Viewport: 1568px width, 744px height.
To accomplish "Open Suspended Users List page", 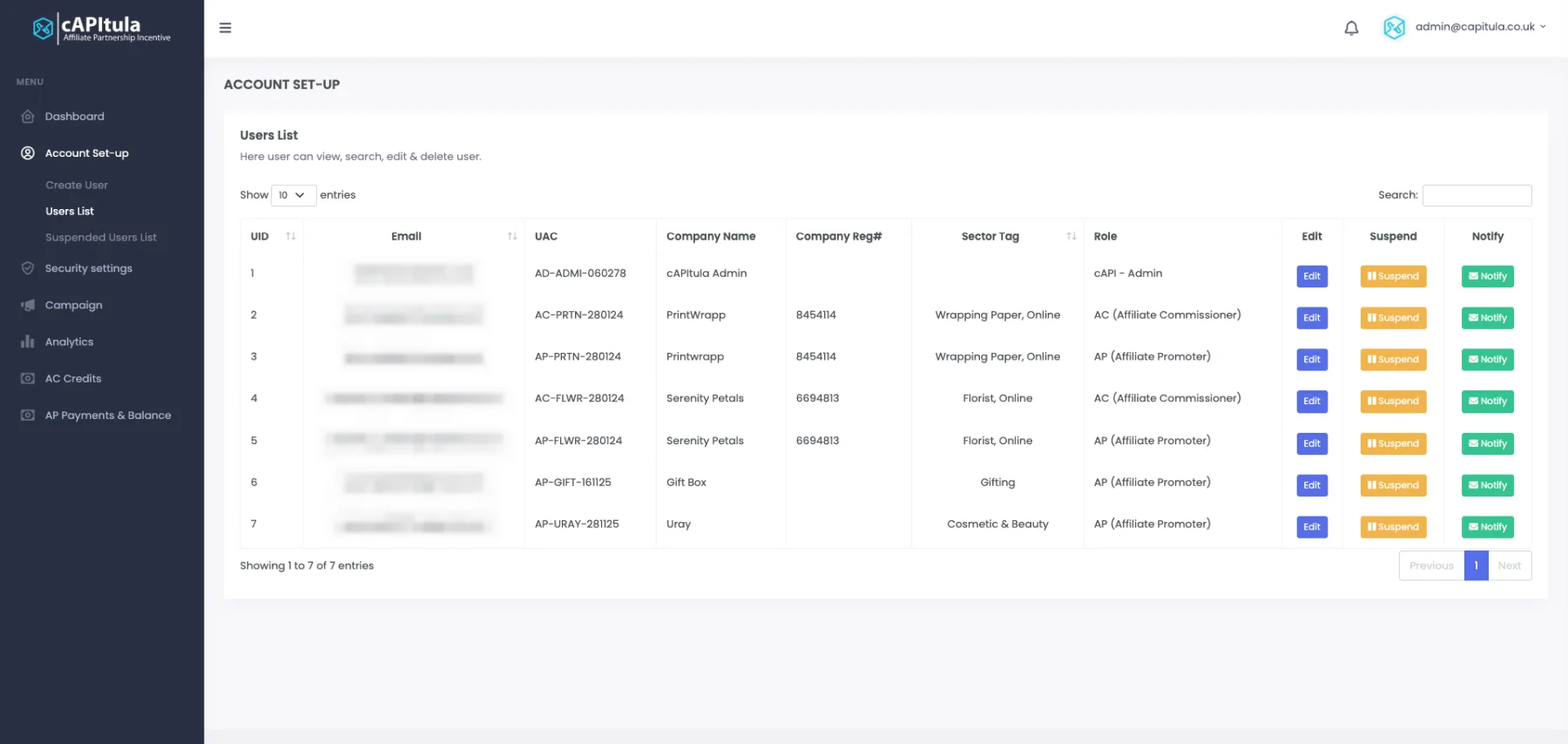I will point(101,237).
